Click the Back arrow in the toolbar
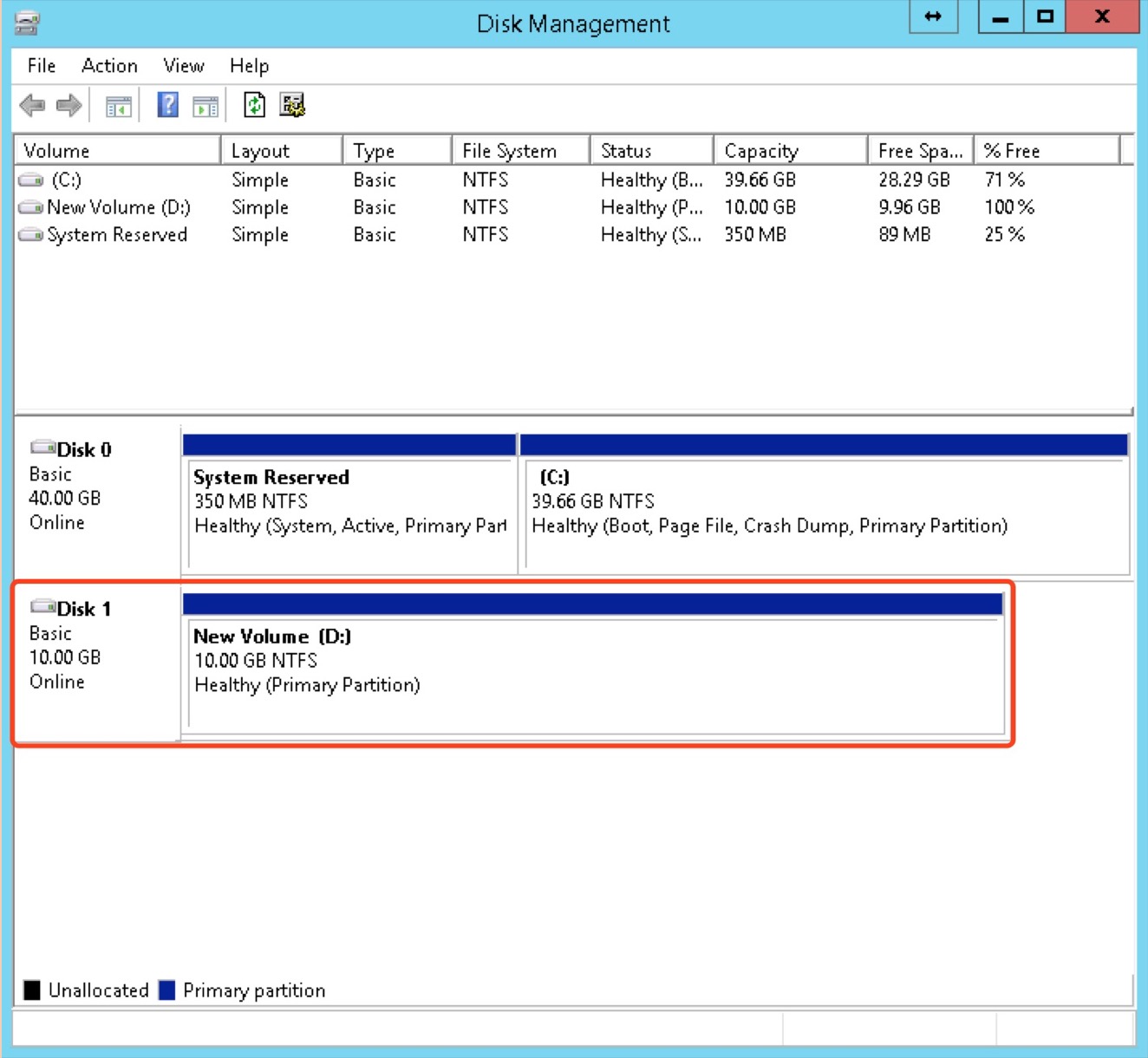This screenshot has width=1148, height=1058. tap(32, 106)
